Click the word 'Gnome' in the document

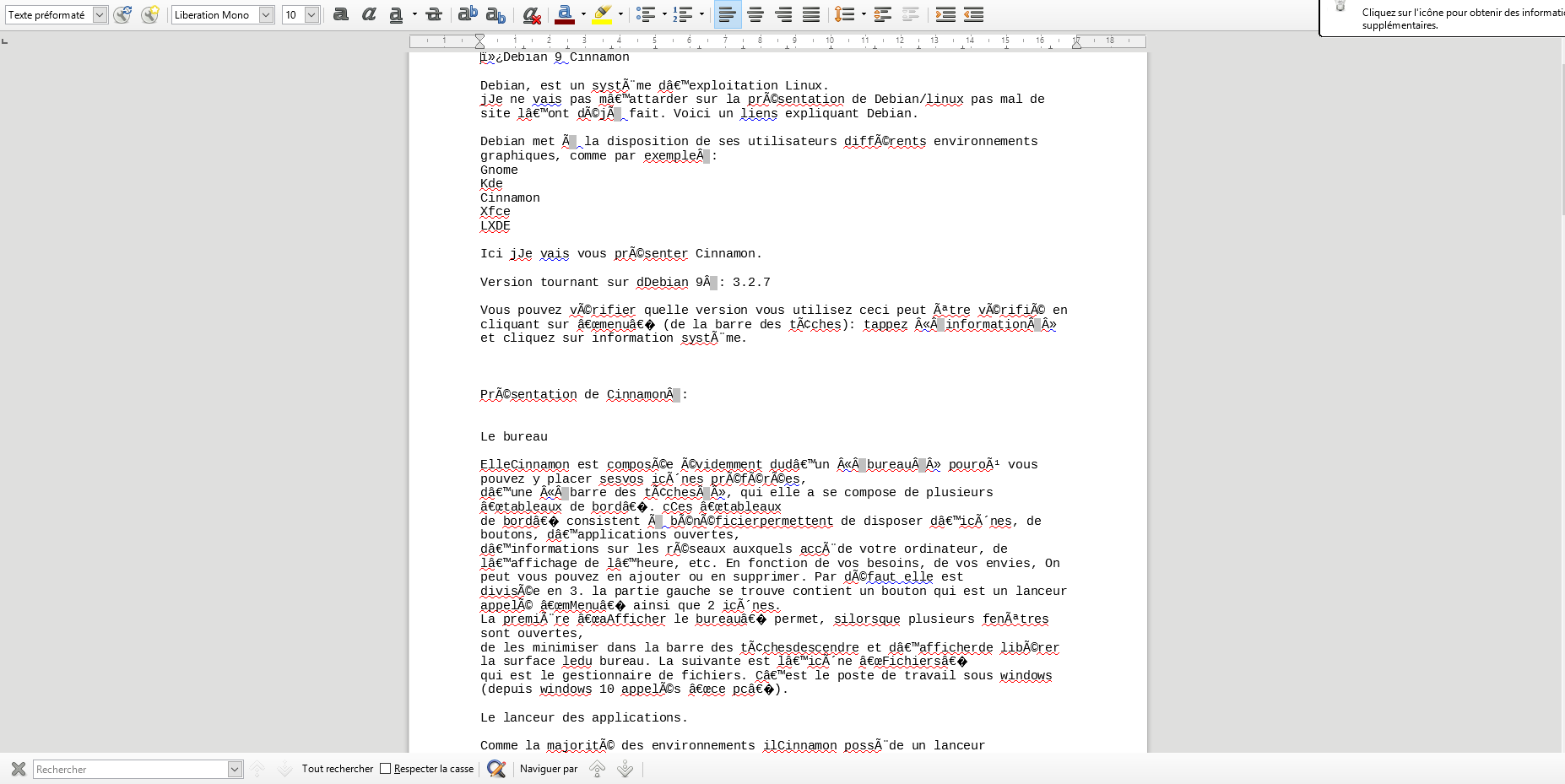pos(499,170)
